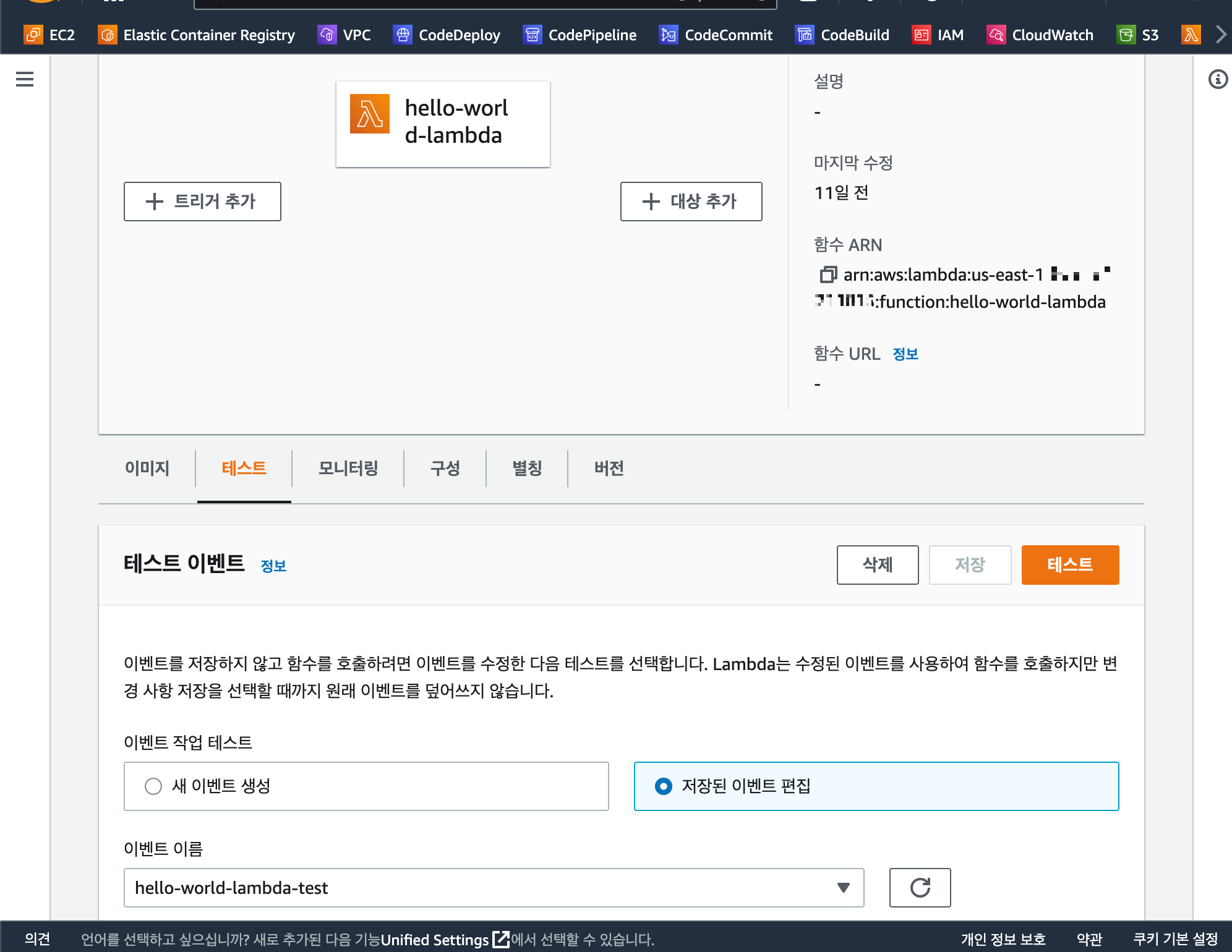The width and height of the screenshot is (1232, 952).
Task: Click the 트리거 추가 button
Action: coord(202,202)
